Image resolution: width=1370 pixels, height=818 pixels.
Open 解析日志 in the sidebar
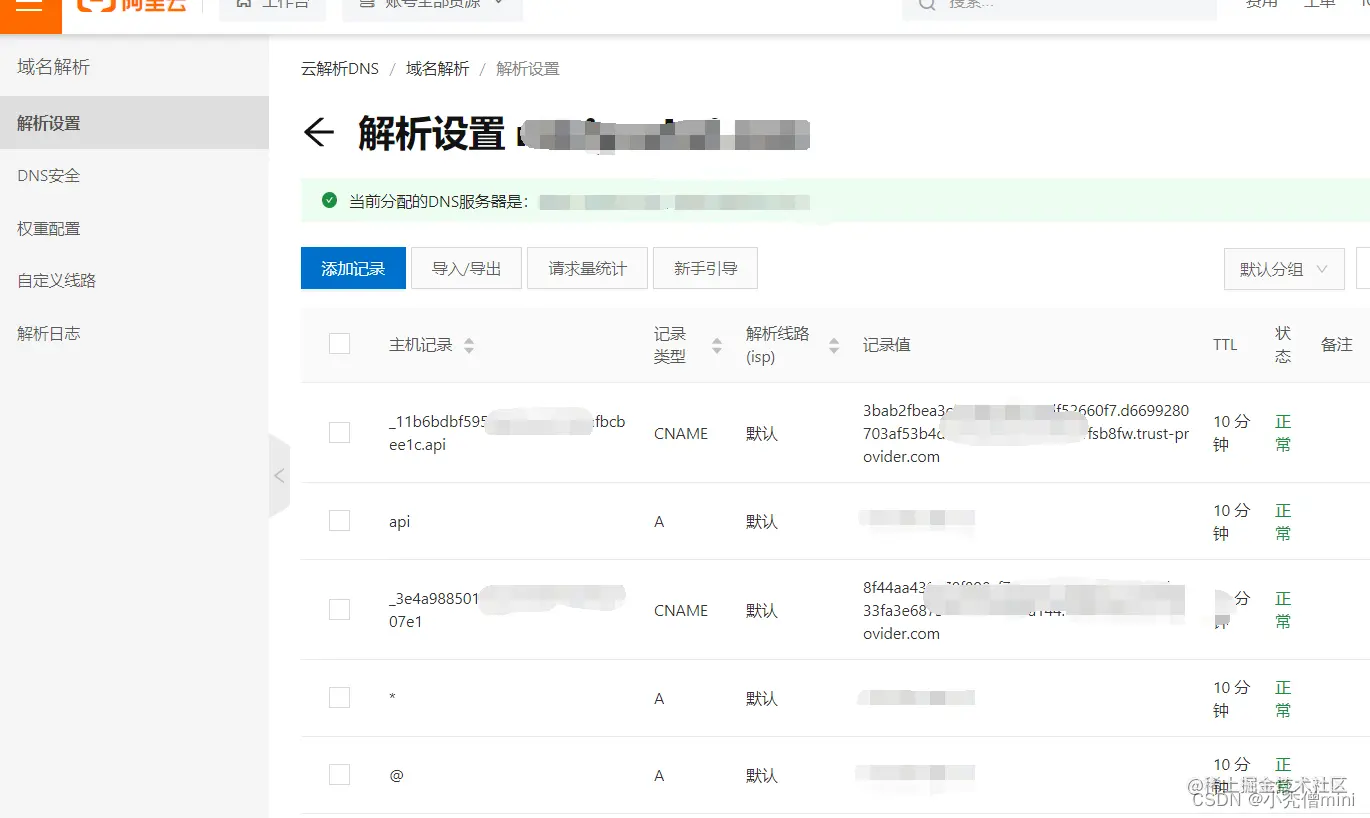click(x=49, y=332)
